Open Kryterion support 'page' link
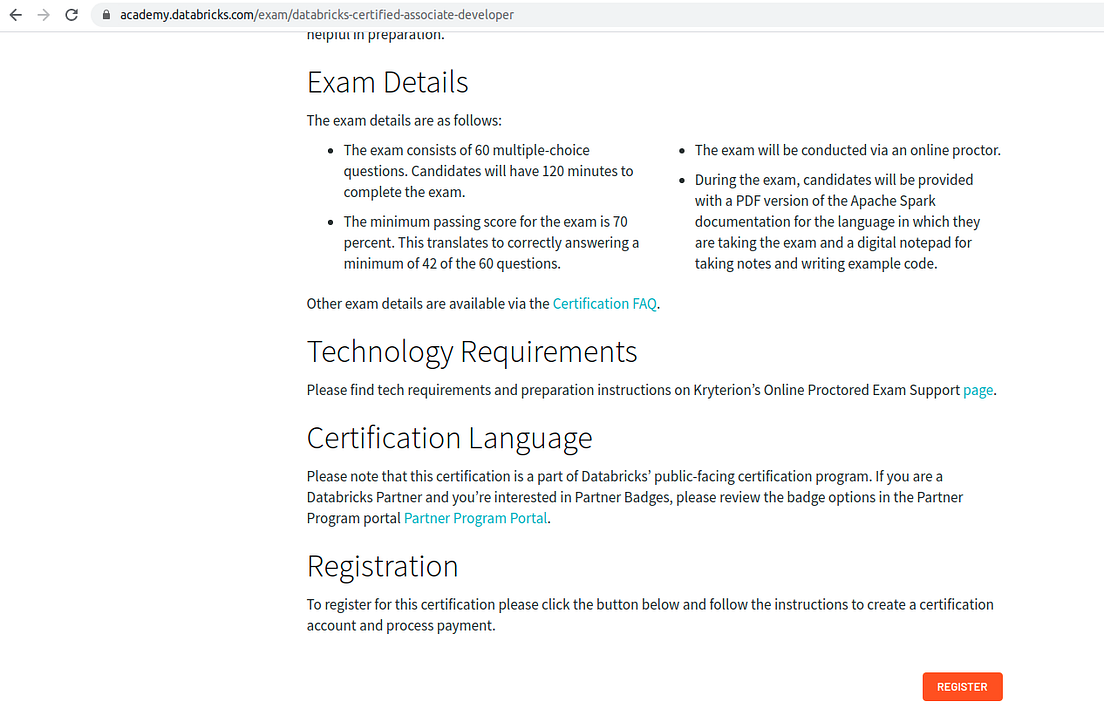 [978, 390]
